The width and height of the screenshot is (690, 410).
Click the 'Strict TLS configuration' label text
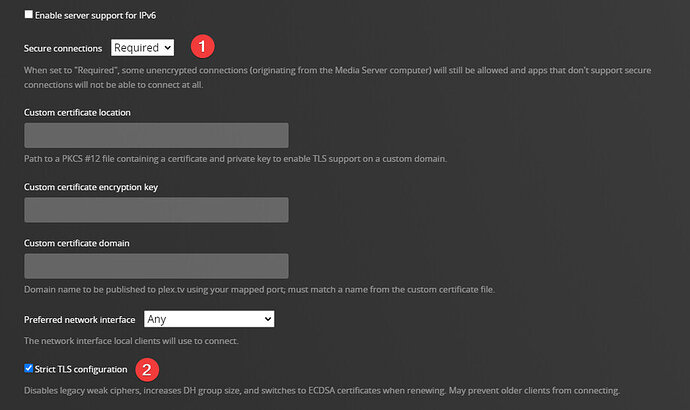coord(81,369)
